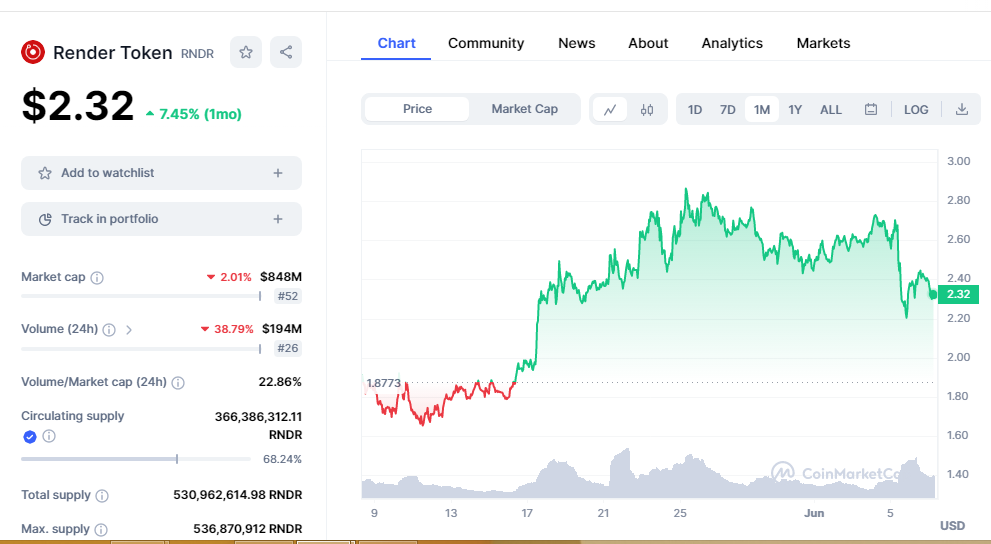Click Market cap rank #52 badge
Screen dimensions: 991x544
tap(288, 296)
